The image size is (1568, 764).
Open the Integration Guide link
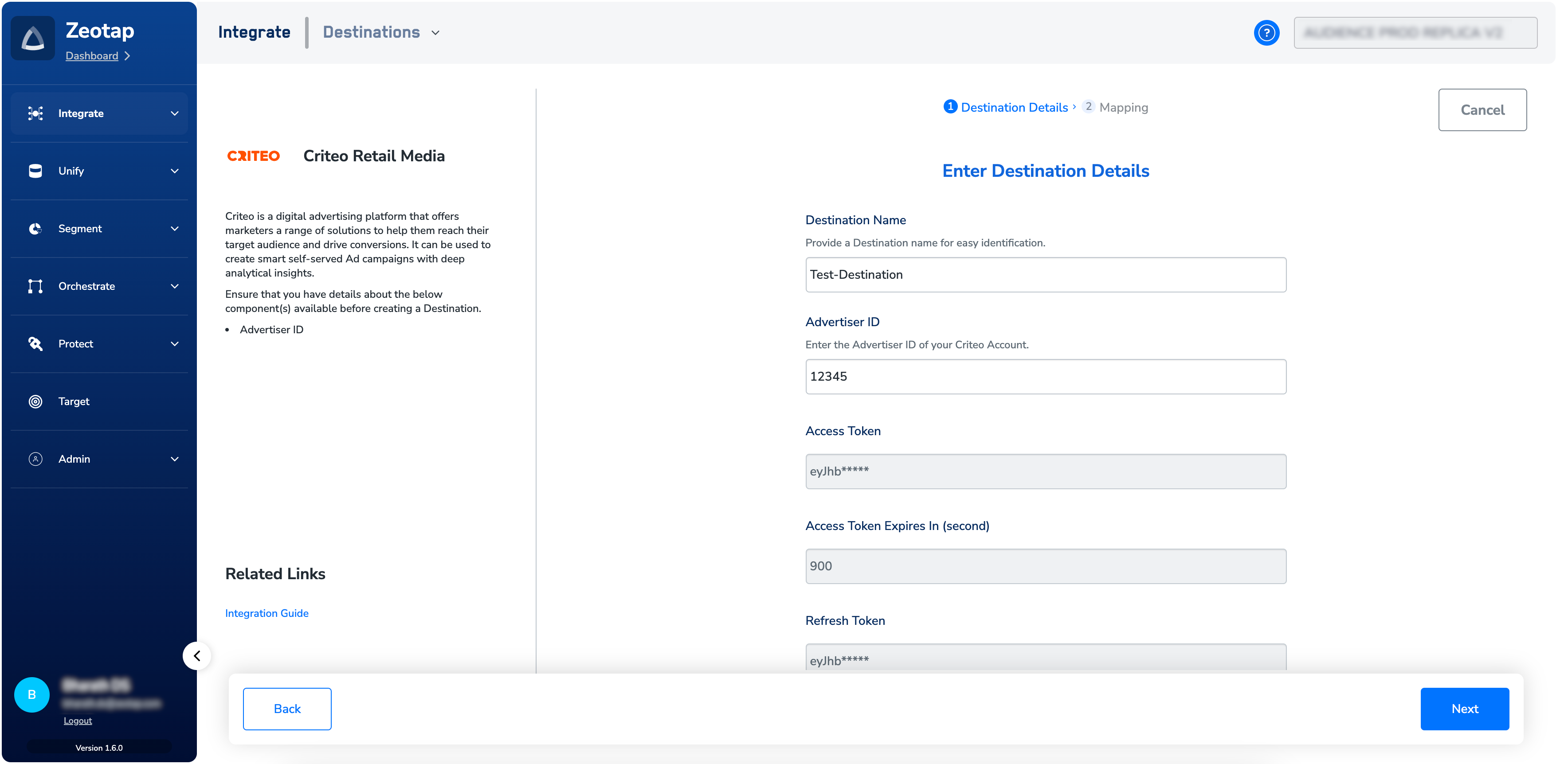(267, 613)
